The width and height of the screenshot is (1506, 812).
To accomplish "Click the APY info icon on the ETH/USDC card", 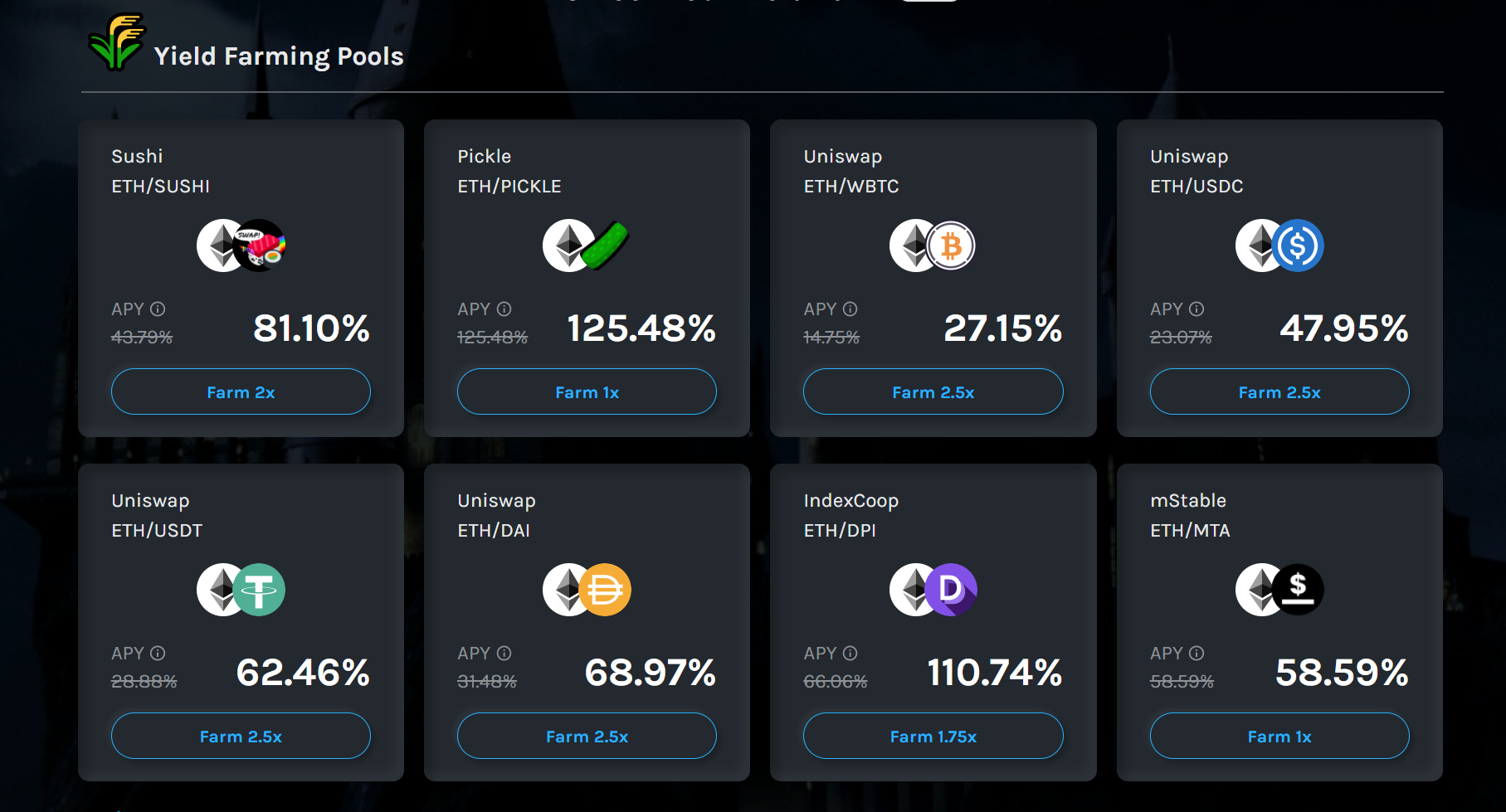I will pos(1197,309).
